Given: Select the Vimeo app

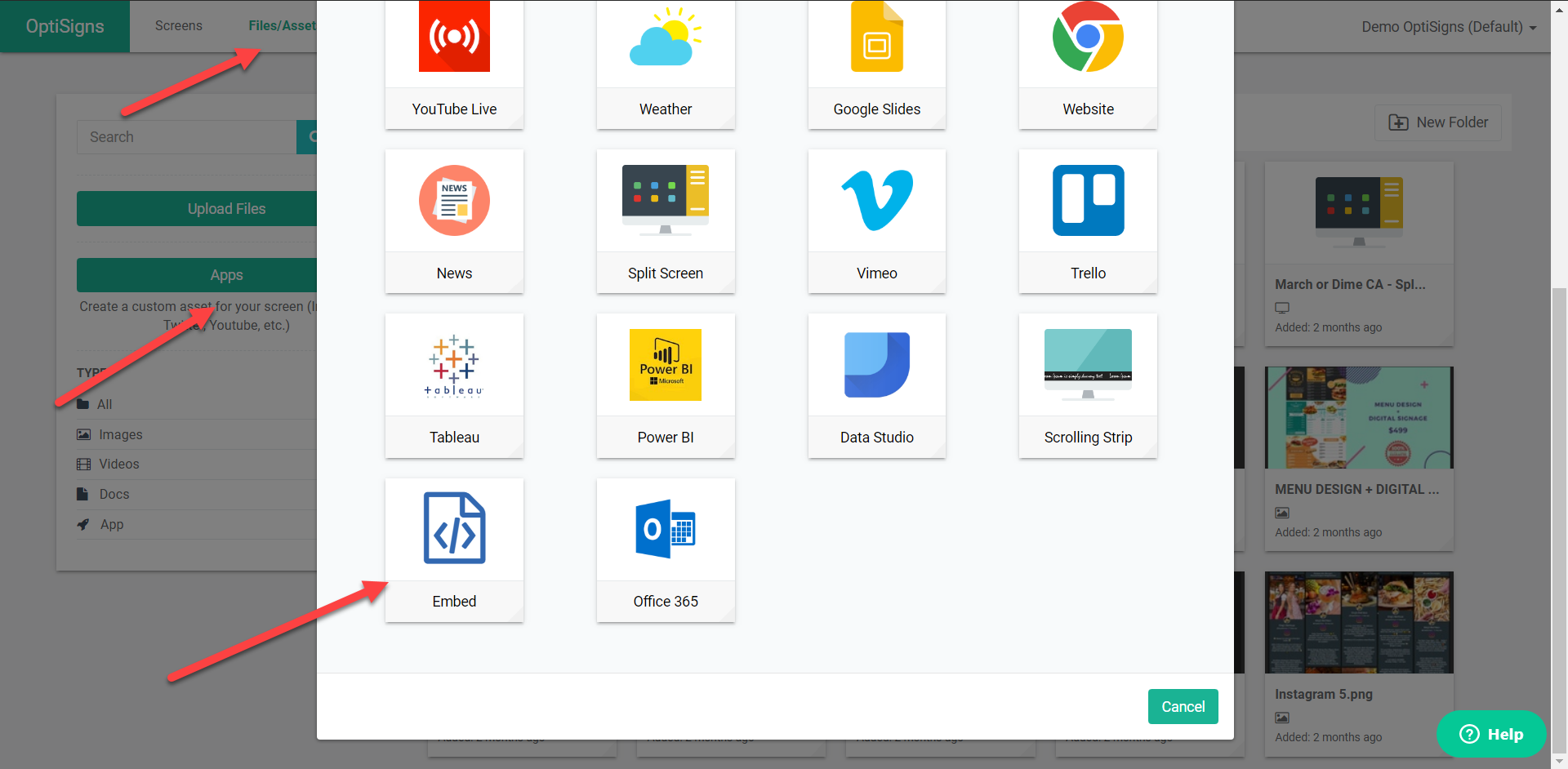Looking at the screenshot, I should (876, 222).
